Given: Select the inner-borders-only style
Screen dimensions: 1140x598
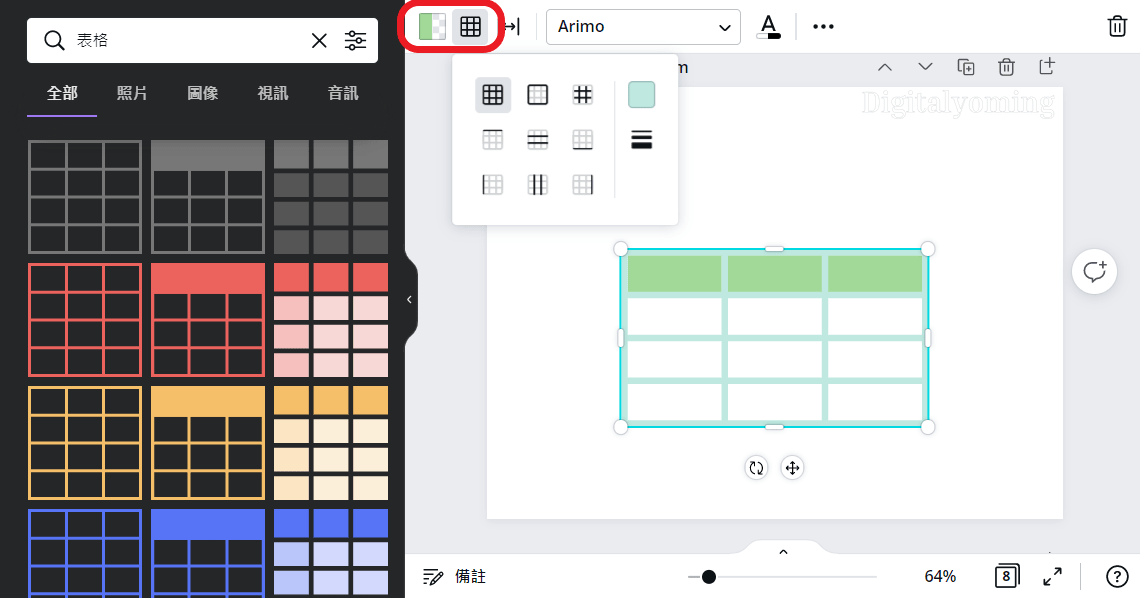Looking at the screenshot, I should (x=583, y=94).
